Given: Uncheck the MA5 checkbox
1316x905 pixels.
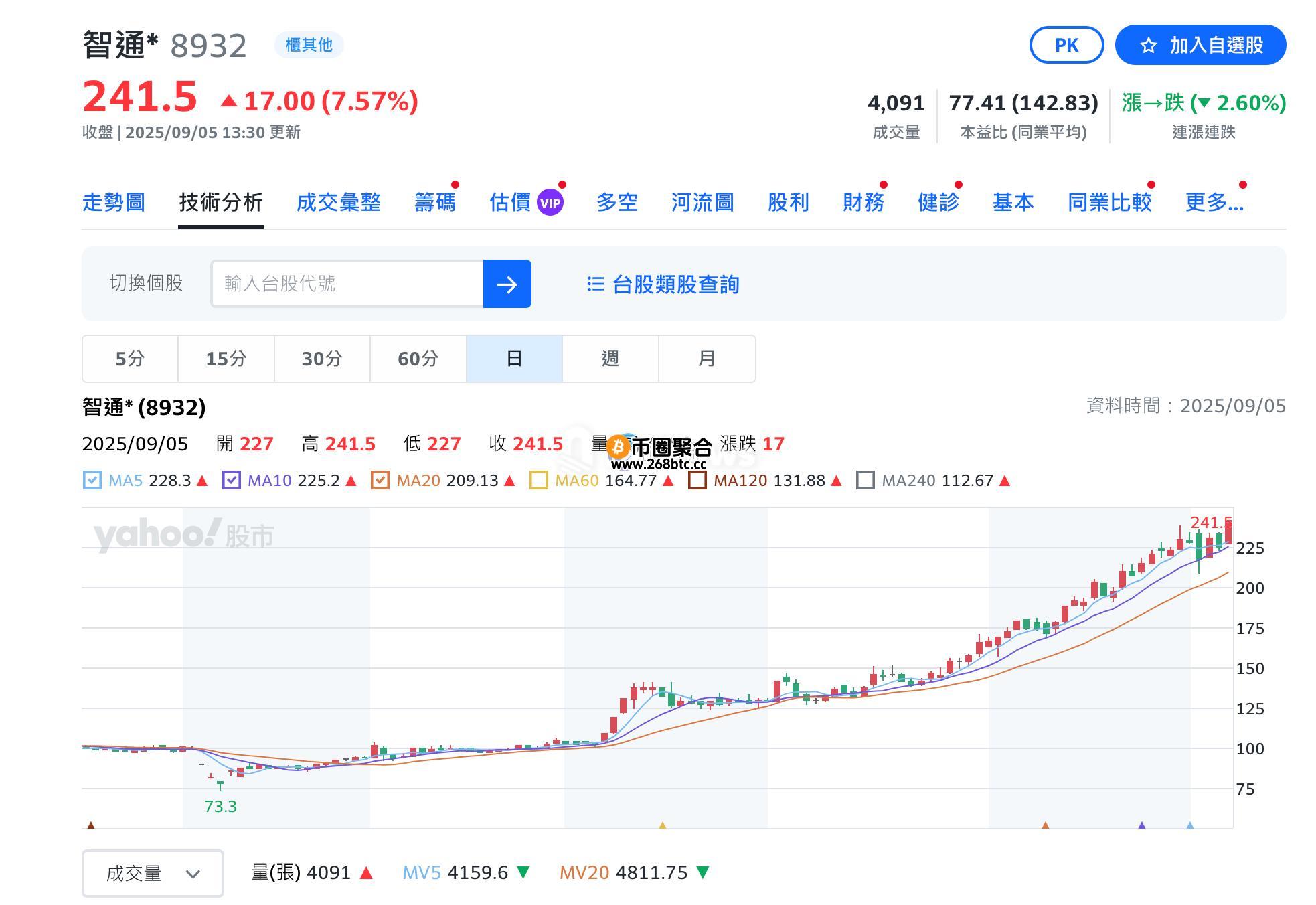Looking at the screenshot, I should click(92, 481).
